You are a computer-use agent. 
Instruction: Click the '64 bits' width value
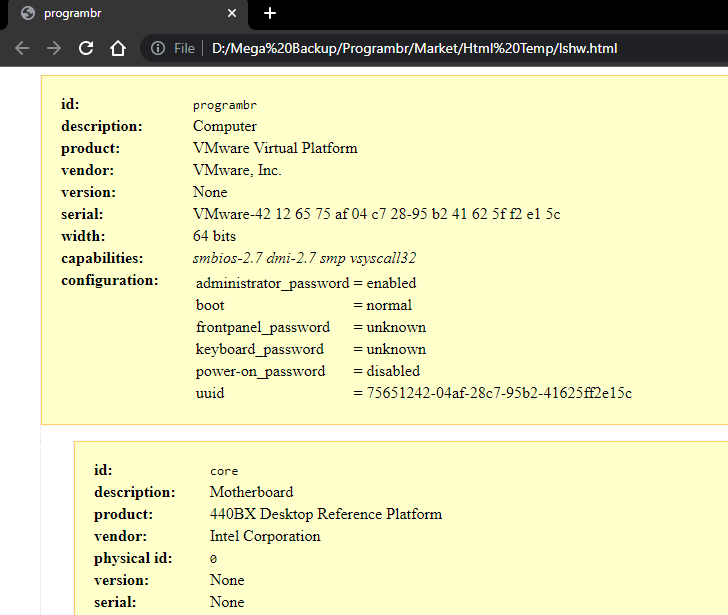[x=214, y=236]
